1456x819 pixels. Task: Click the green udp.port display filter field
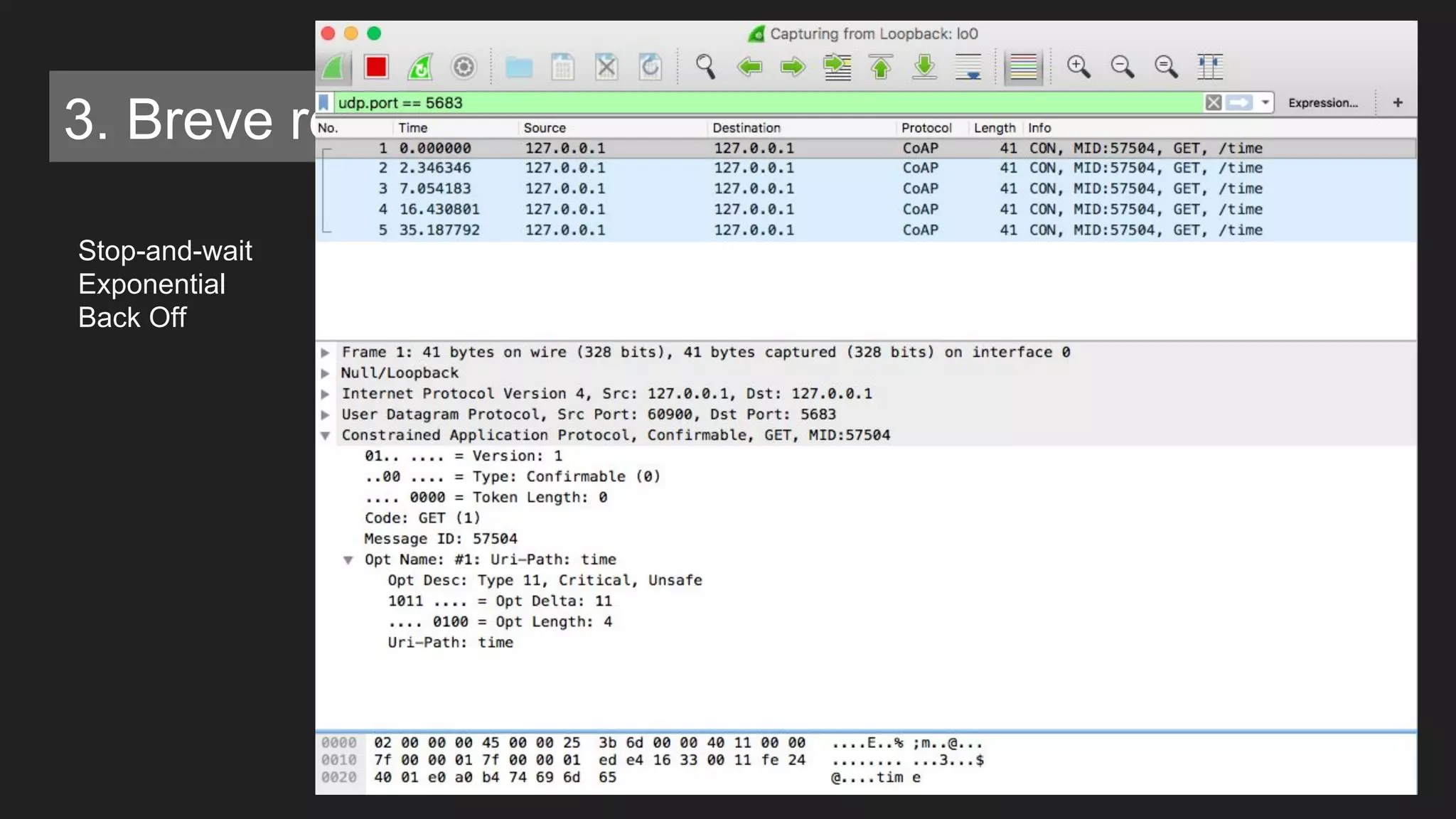711,102
